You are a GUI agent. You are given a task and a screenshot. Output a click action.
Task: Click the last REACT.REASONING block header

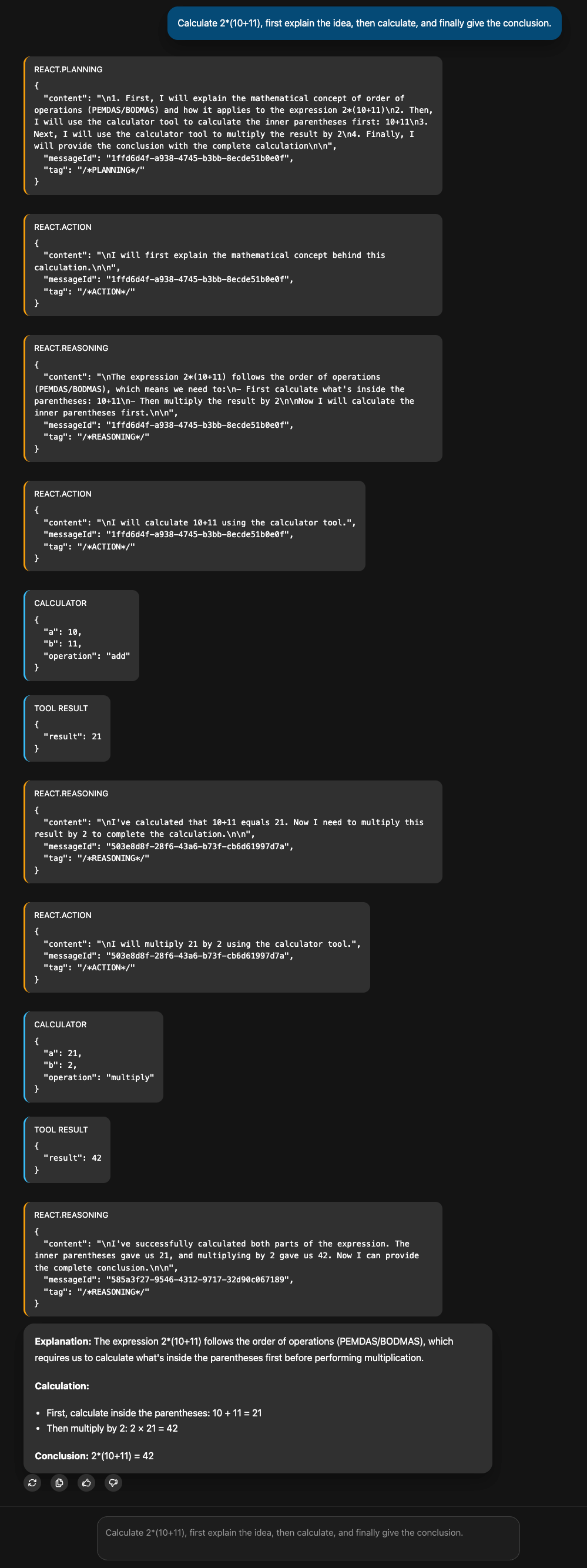point(71,1215)
